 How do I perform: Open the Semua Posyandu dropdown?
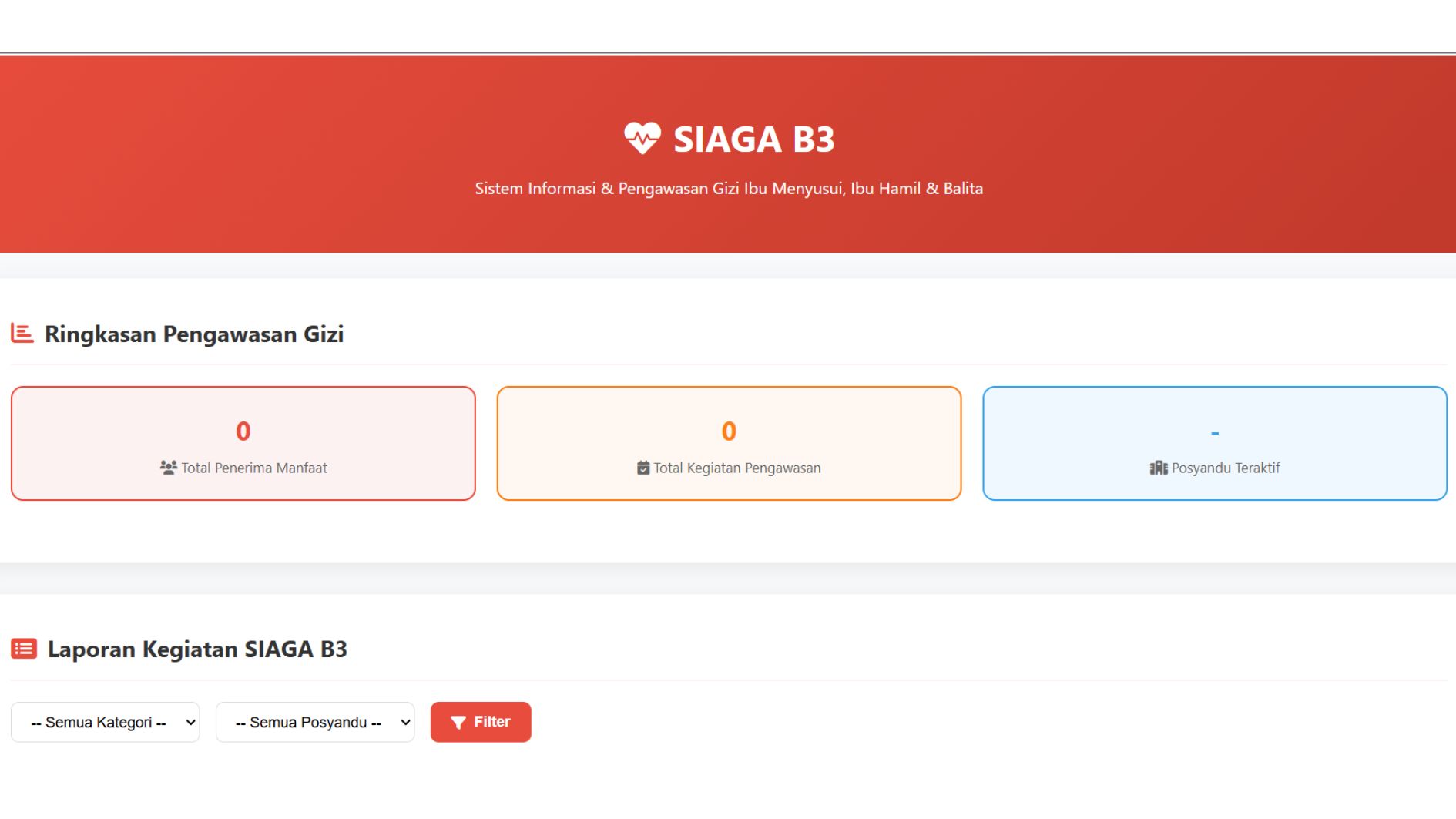click(315, 722)
